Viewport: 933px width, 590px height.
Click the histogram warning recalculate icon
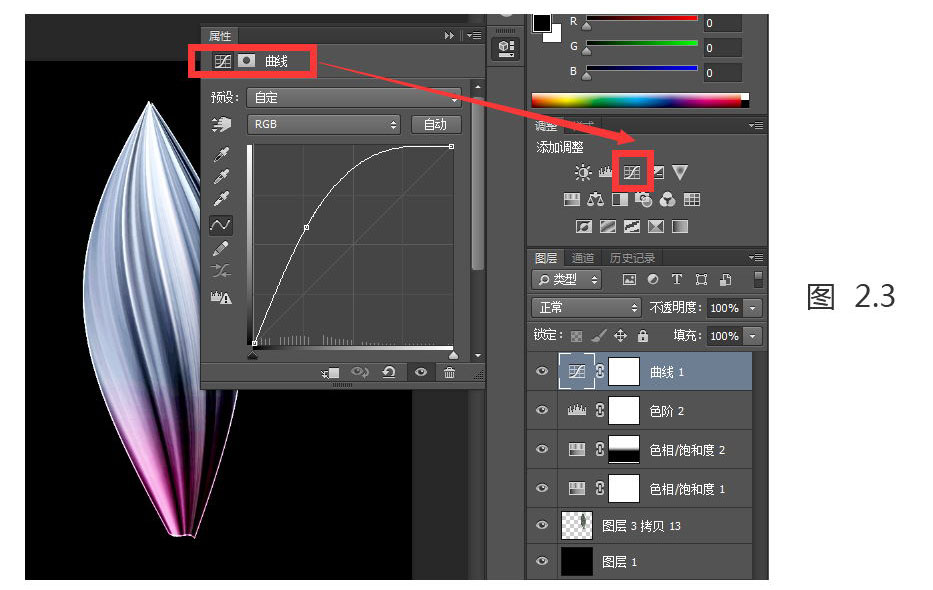click(x=221, y=297)
